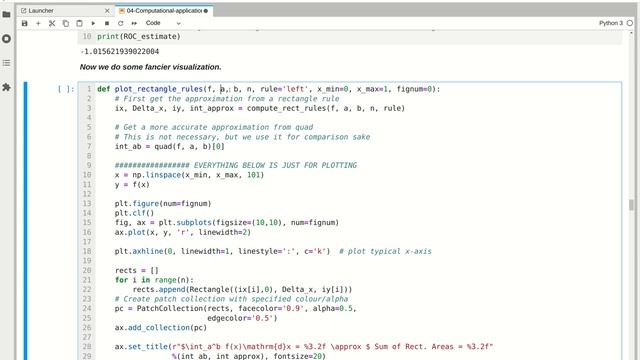
Task: Click the kernel status circle indicator
Action: coord(630,23)
